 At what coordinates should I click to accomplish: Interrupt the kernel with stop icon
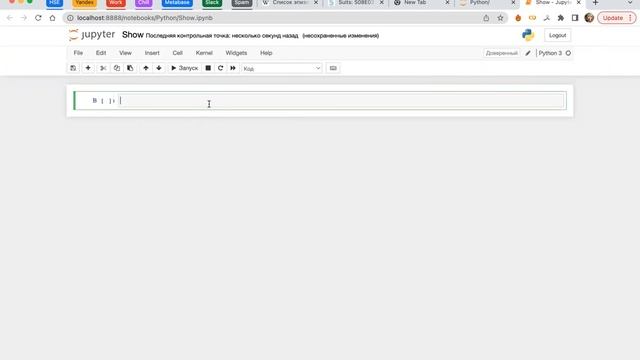tap(208, 68)
